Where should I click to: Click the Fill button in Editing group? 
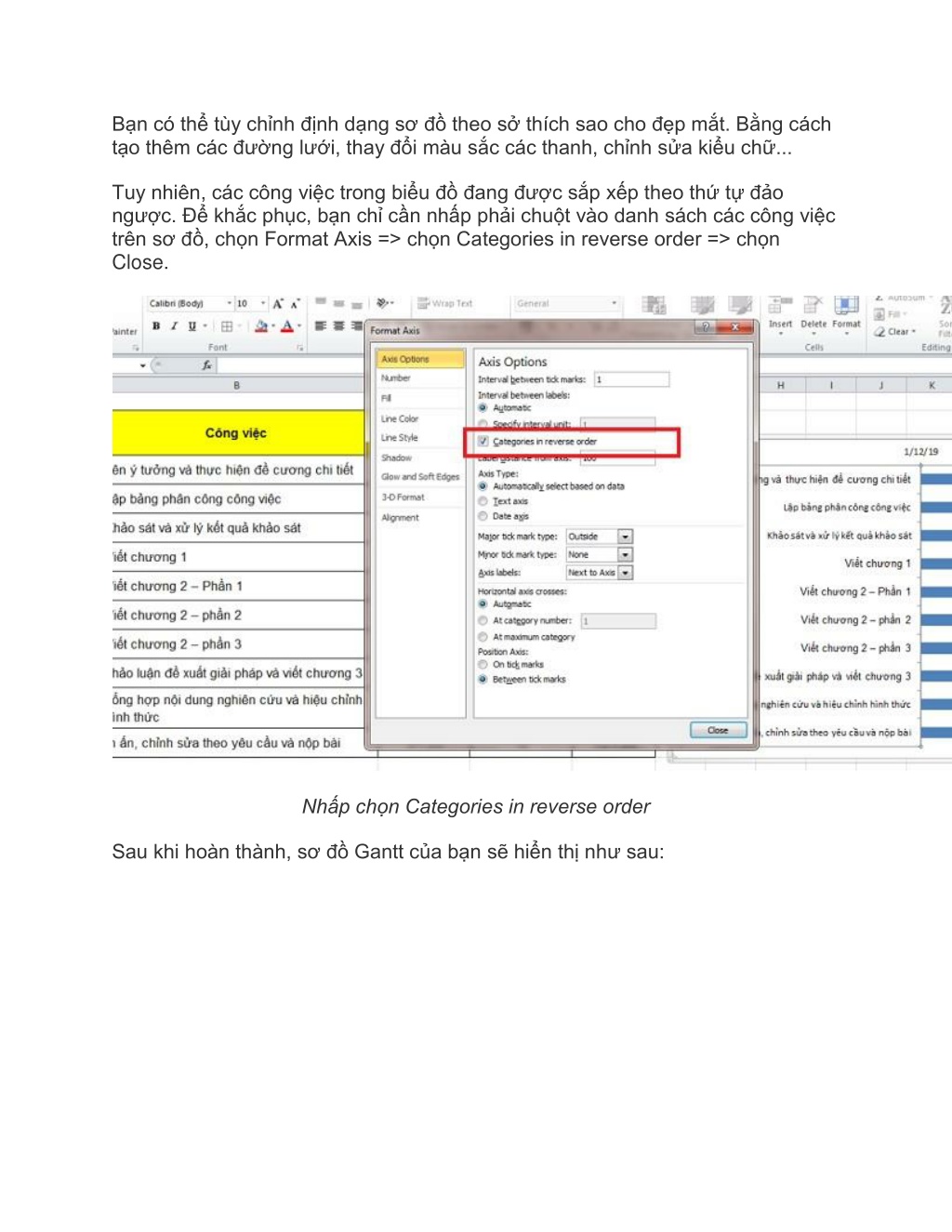(889, 314)
